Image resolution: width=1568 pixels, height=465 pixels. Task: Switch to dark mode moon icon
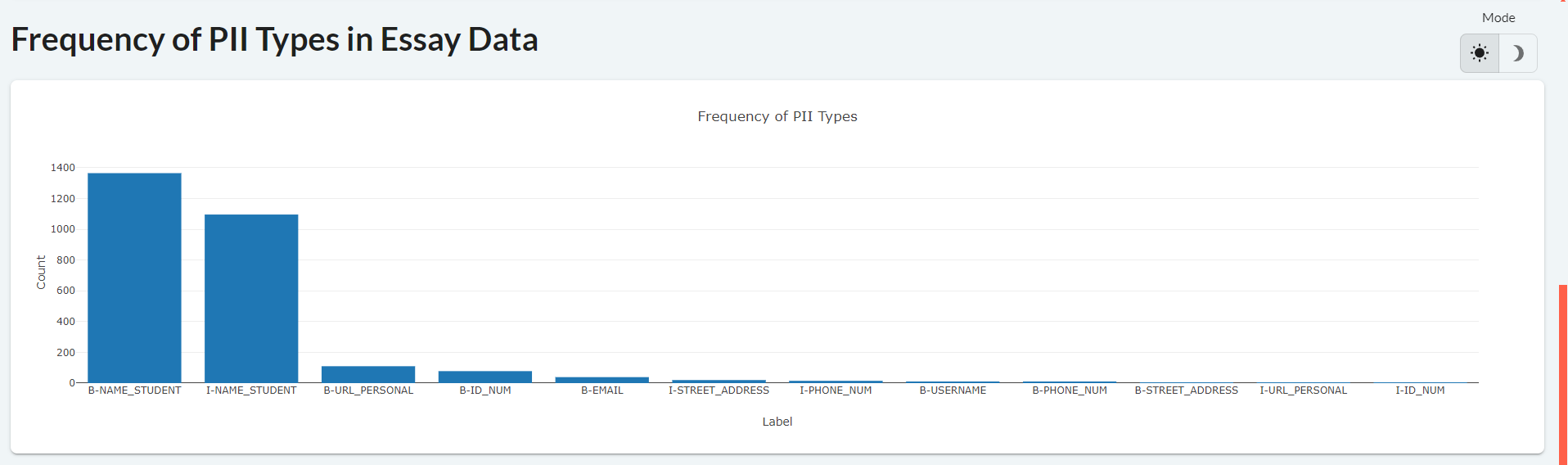(1518, 53)
